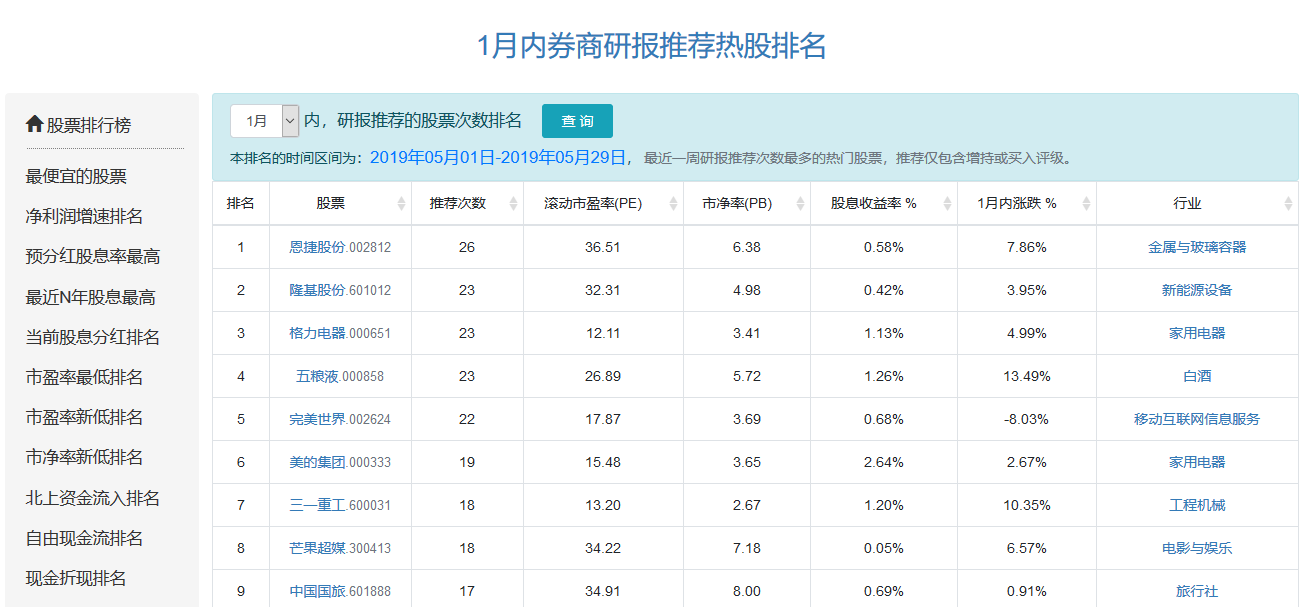Viewport: 1306px width, 607px height.
Task: Open stock link 完美世界.002624
Action: (x=340, y=419)
